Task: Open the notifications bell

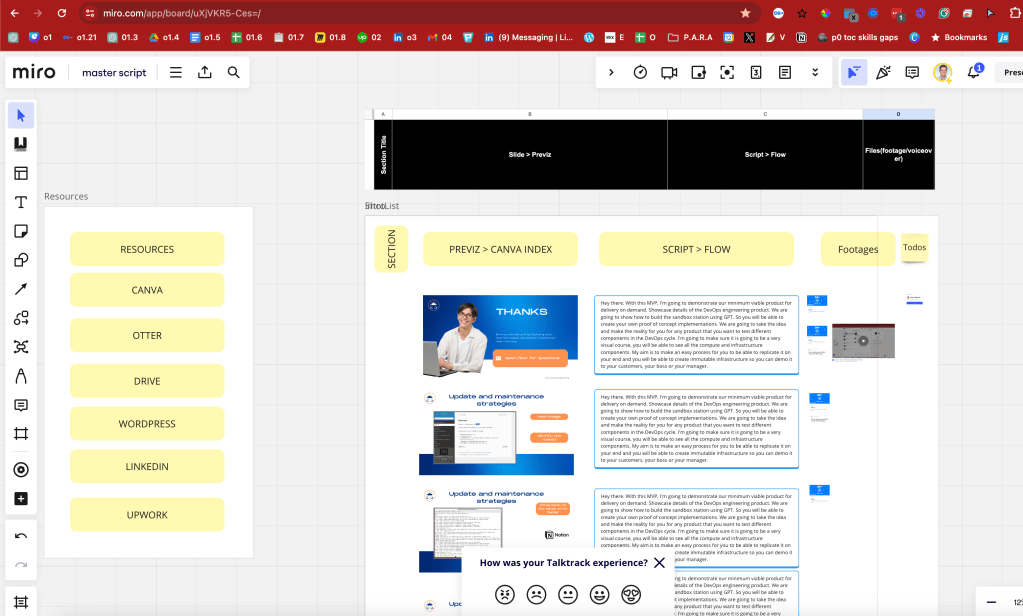Action: tap(974, 72)
